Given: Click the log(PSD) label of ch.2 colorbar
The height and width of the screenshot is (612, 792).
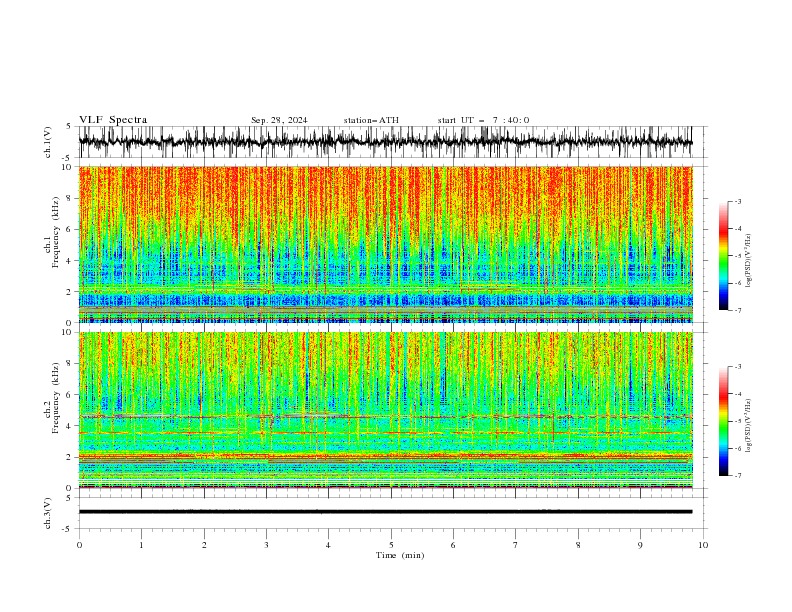Looking at the screenshot, I should point(748,425).
